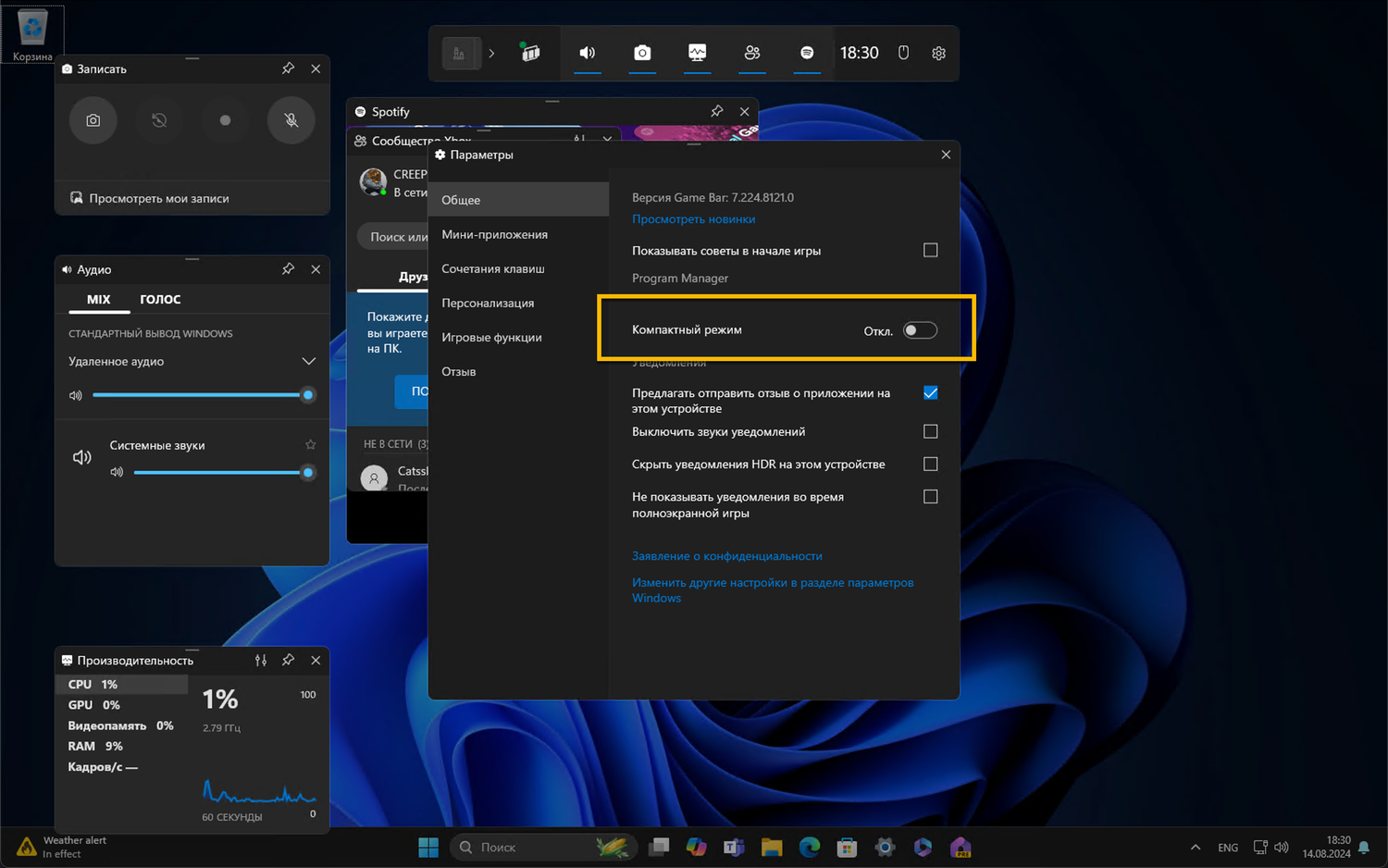Switch to the ГОЛОС tab

tap(160, 300)
